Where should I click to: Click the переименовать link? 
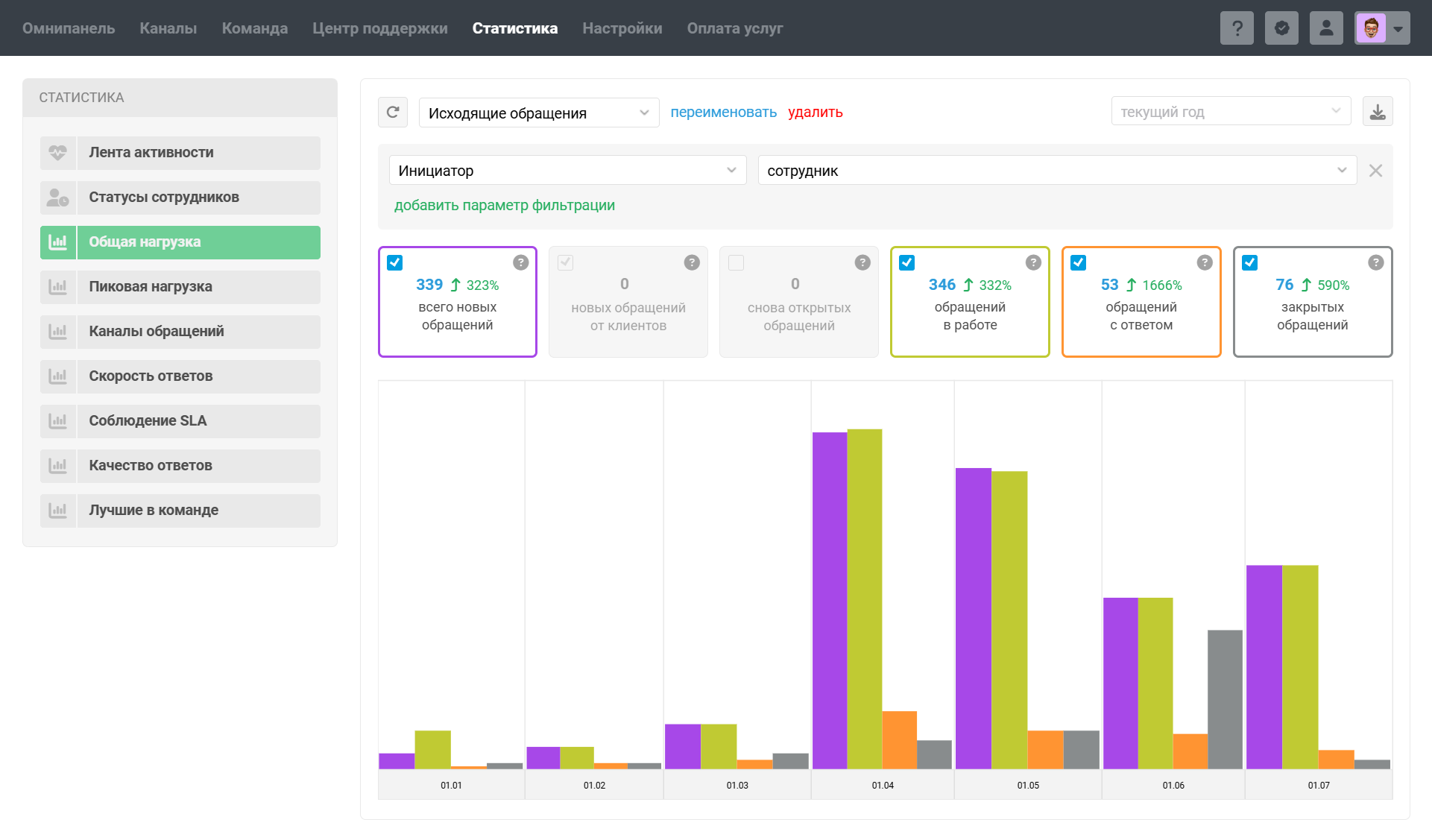723,113
